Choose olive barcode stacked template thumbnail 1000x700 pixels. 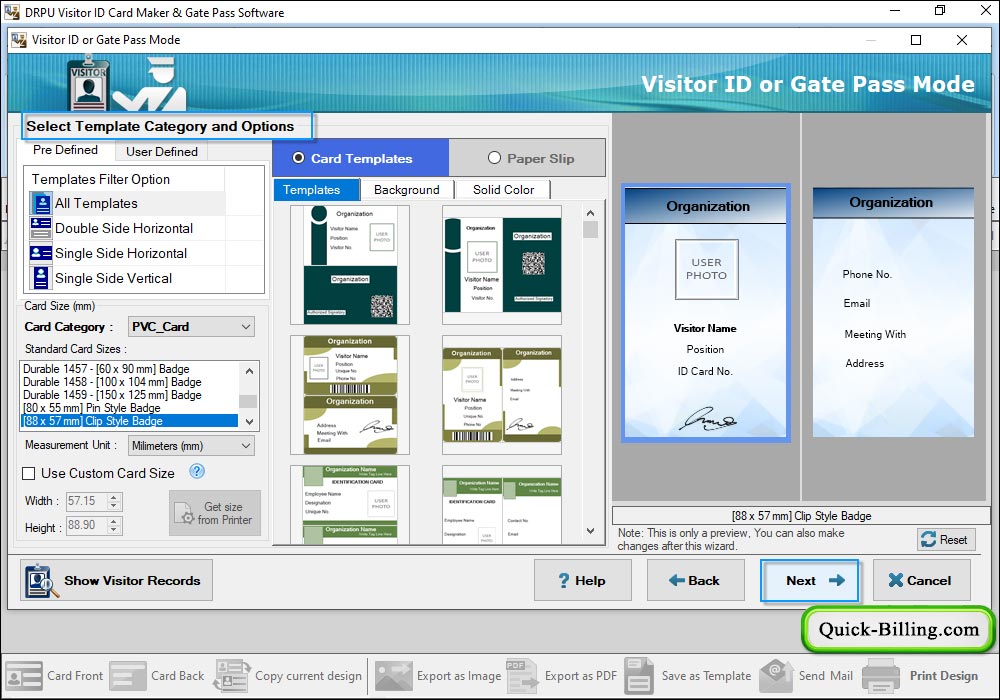(349, 395)
